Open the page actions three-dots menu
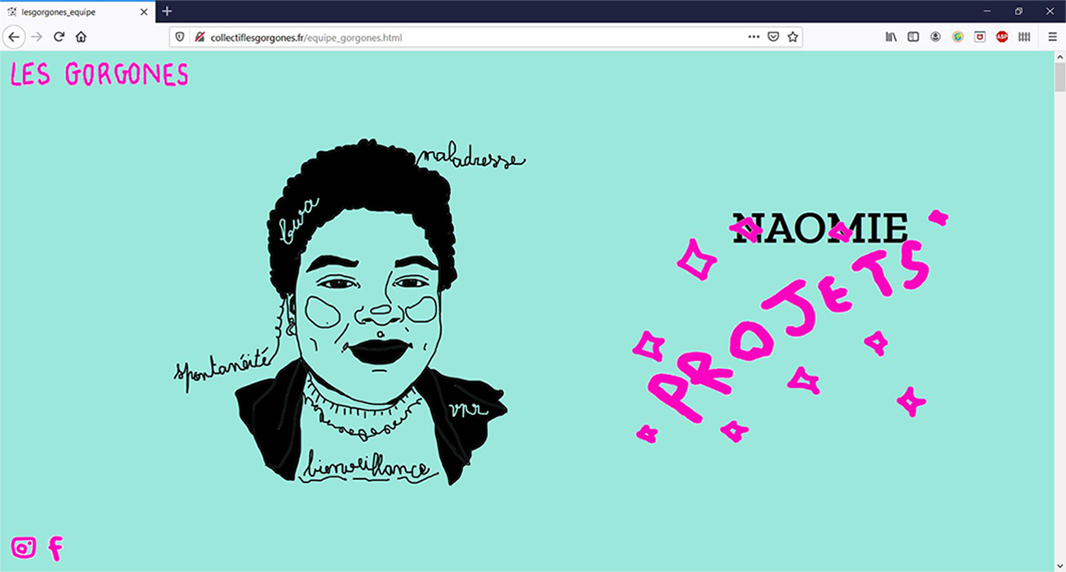Viewport: 1066px width, 572px height. pos(753,37)
